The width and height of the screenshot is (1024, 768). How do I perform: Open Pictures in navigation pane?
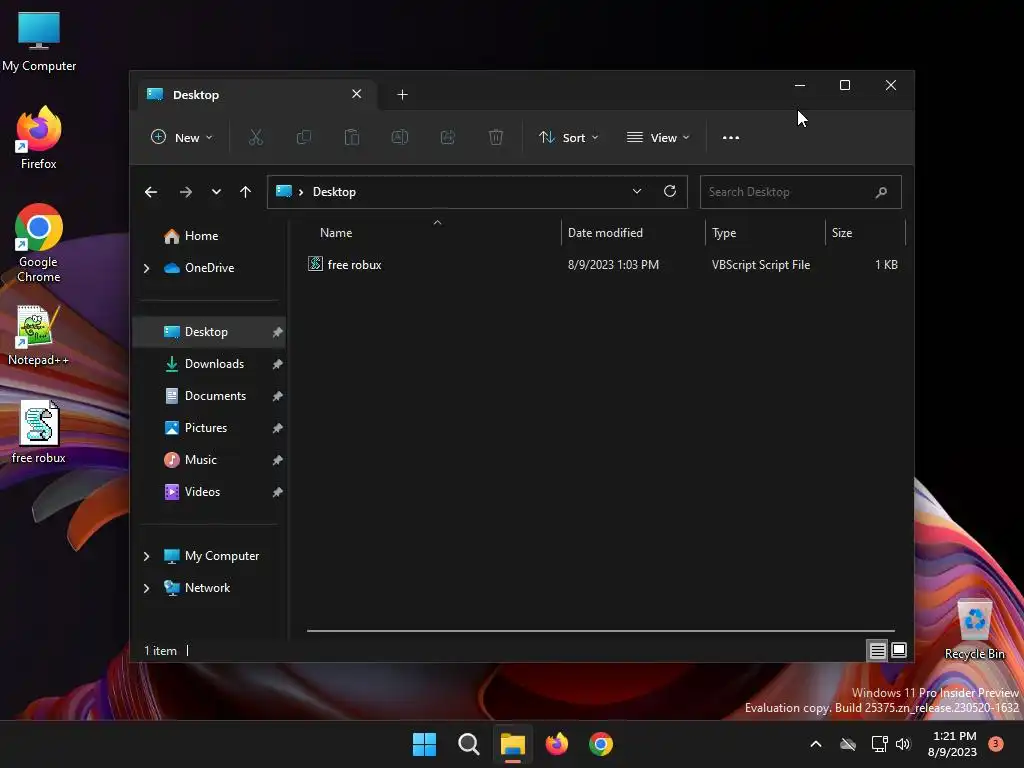click(206, 428)
